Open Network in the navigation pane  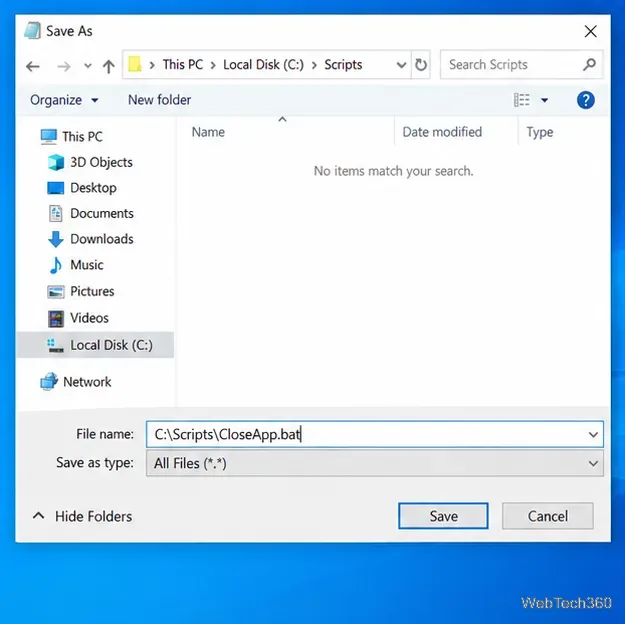click(x=76, y=382)
